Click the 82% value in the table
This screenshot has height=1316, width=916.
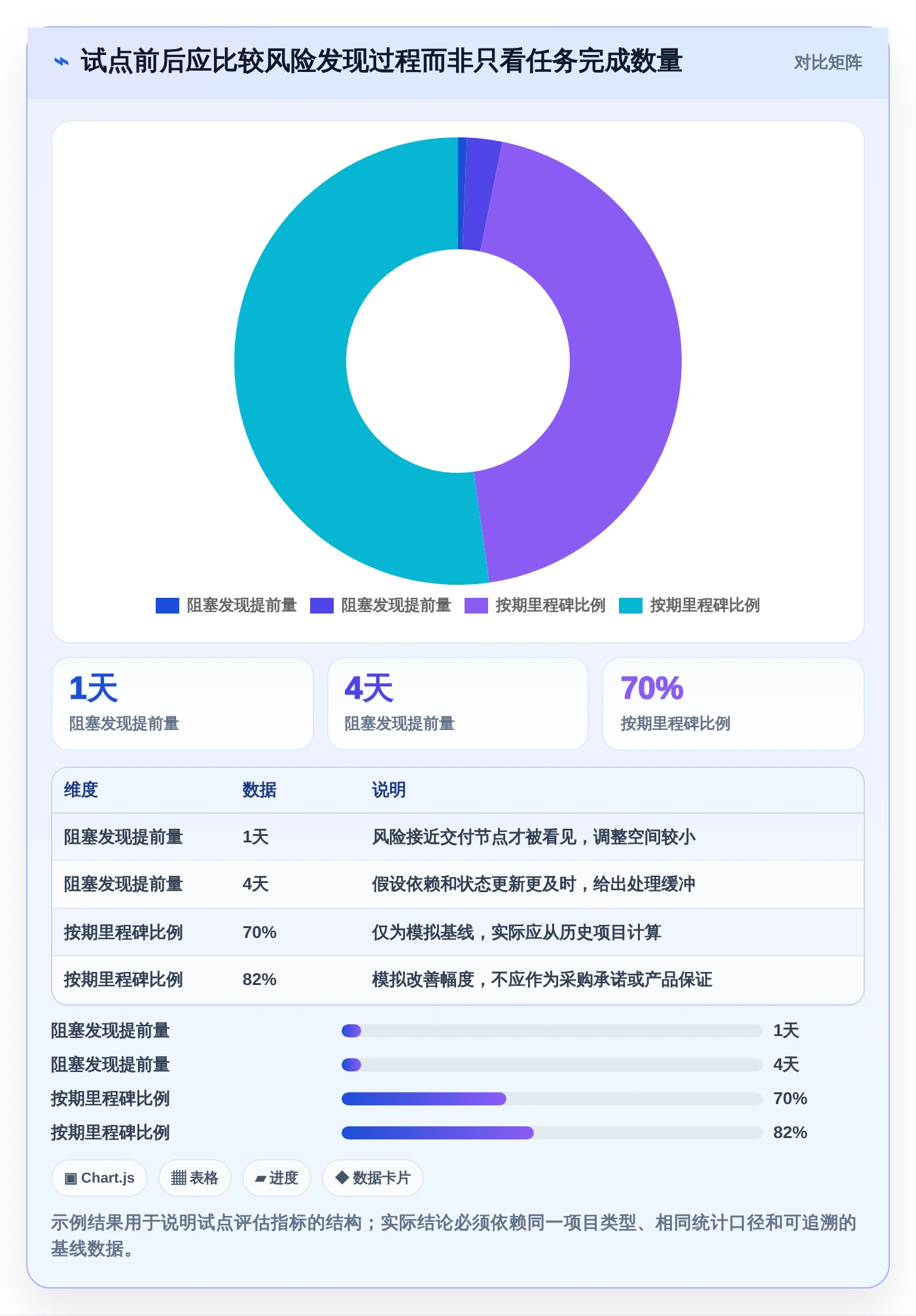click(x=260, y=980)
